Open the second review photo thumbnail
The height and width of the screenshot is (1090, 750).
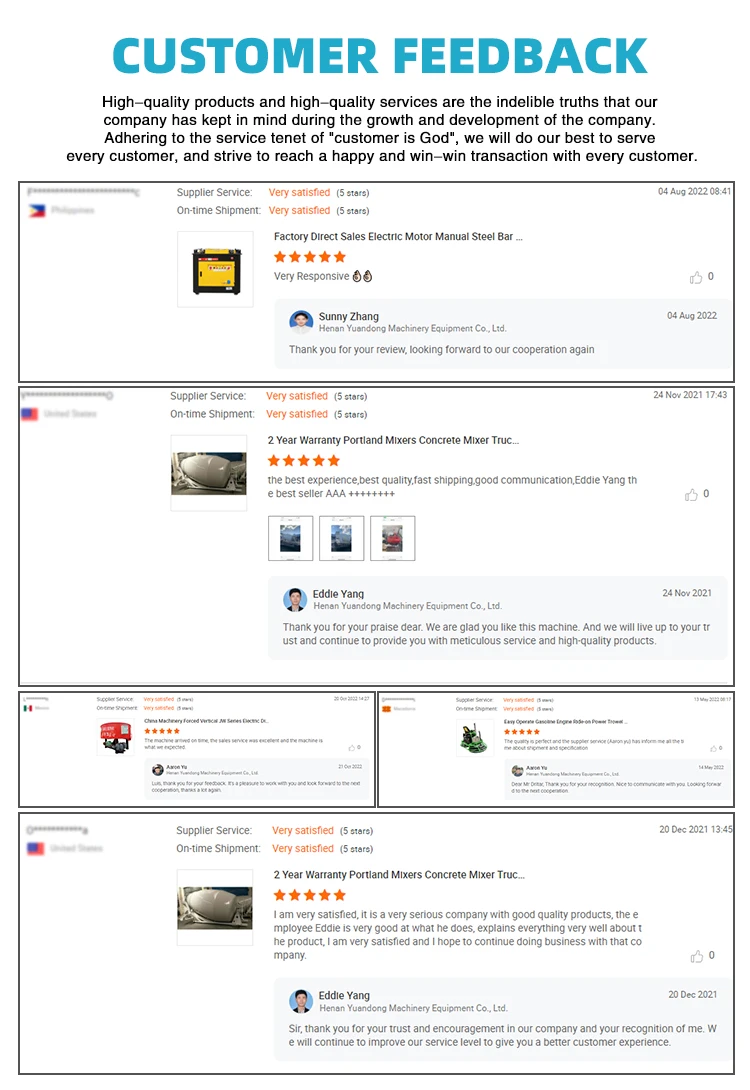tap(341, 538)
